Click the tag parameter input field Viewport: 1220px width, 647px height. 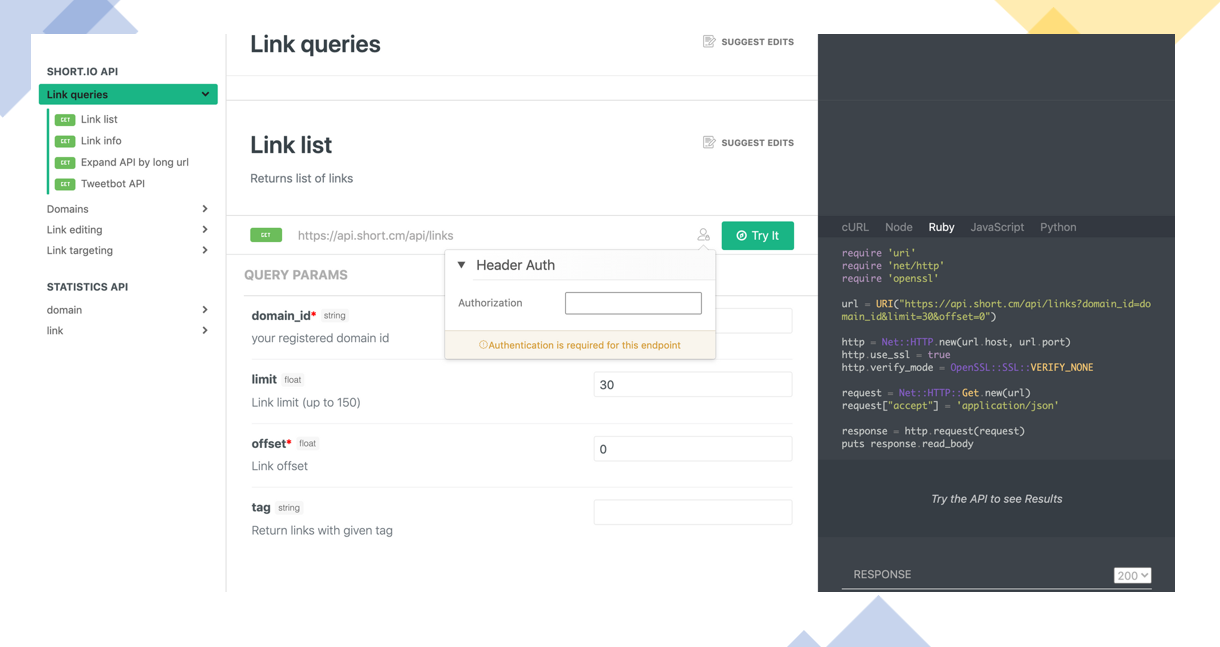point(693,512)
